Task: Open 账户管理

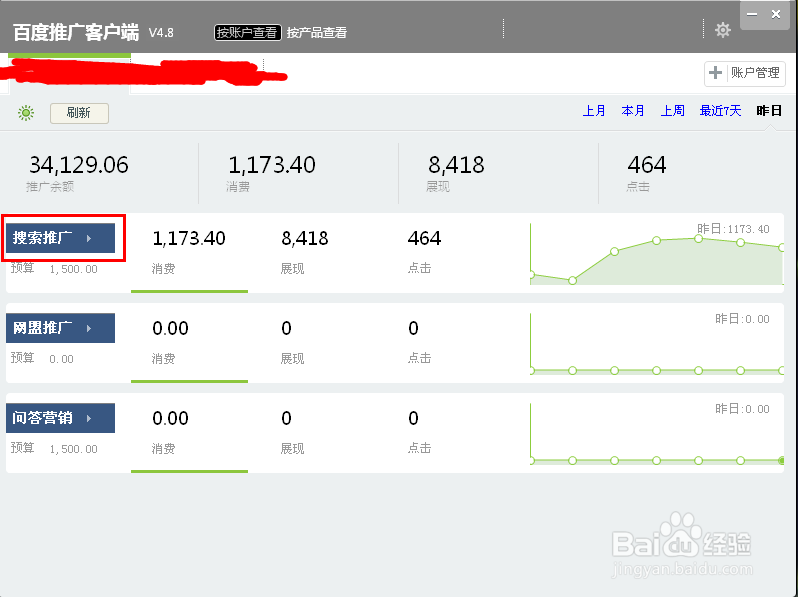Action: 745,73
